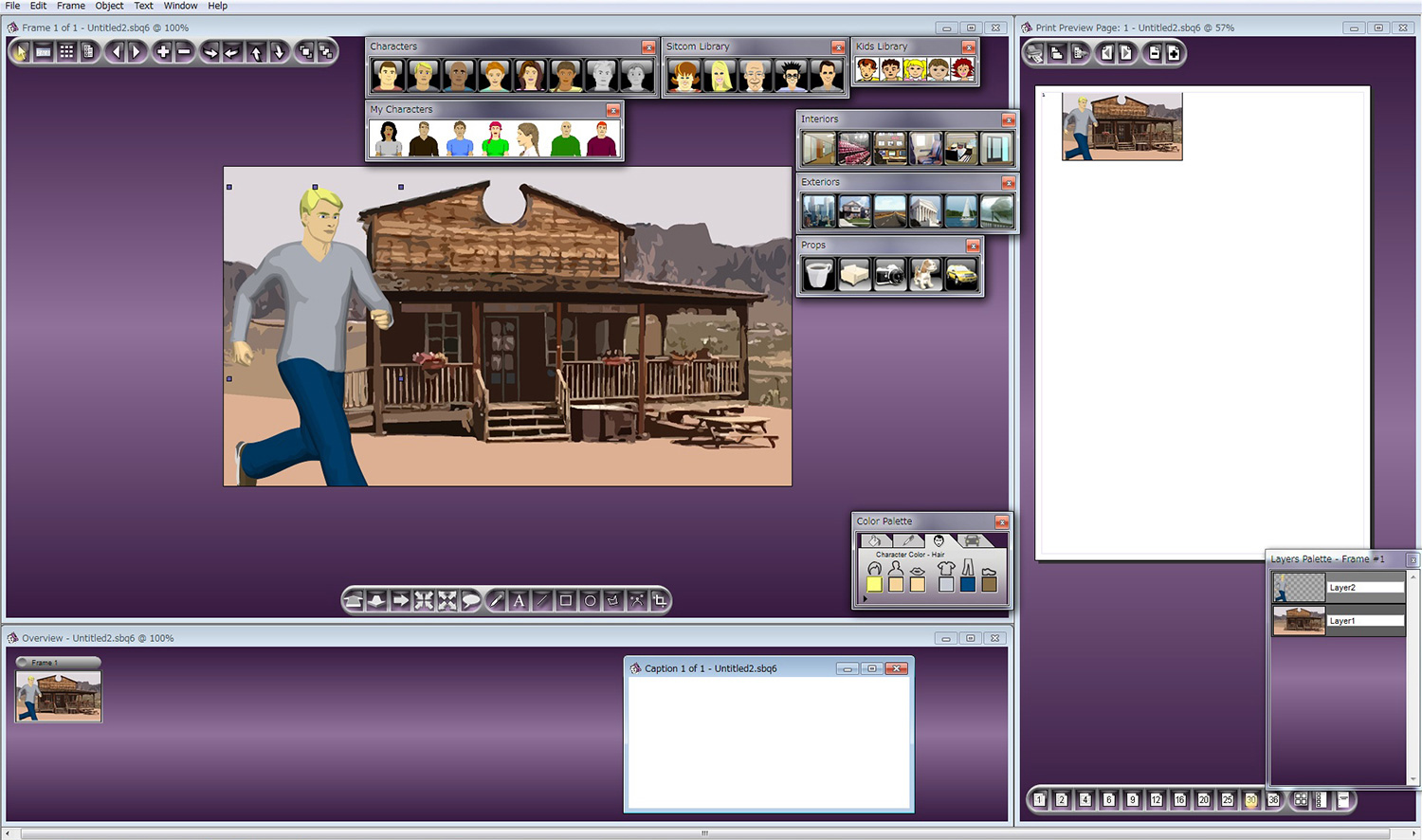The height and width of the screenshot is (840, 1422).
Task: Open the Object menu
Action: pos(109,6)
